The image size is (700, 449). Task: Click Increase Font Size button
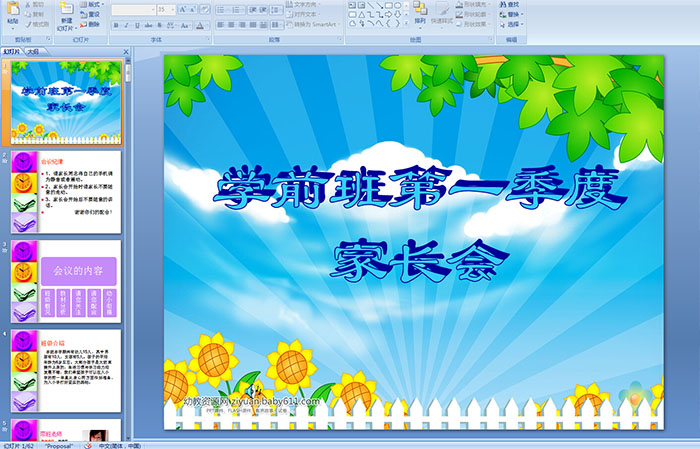click(x=183, y=9)
